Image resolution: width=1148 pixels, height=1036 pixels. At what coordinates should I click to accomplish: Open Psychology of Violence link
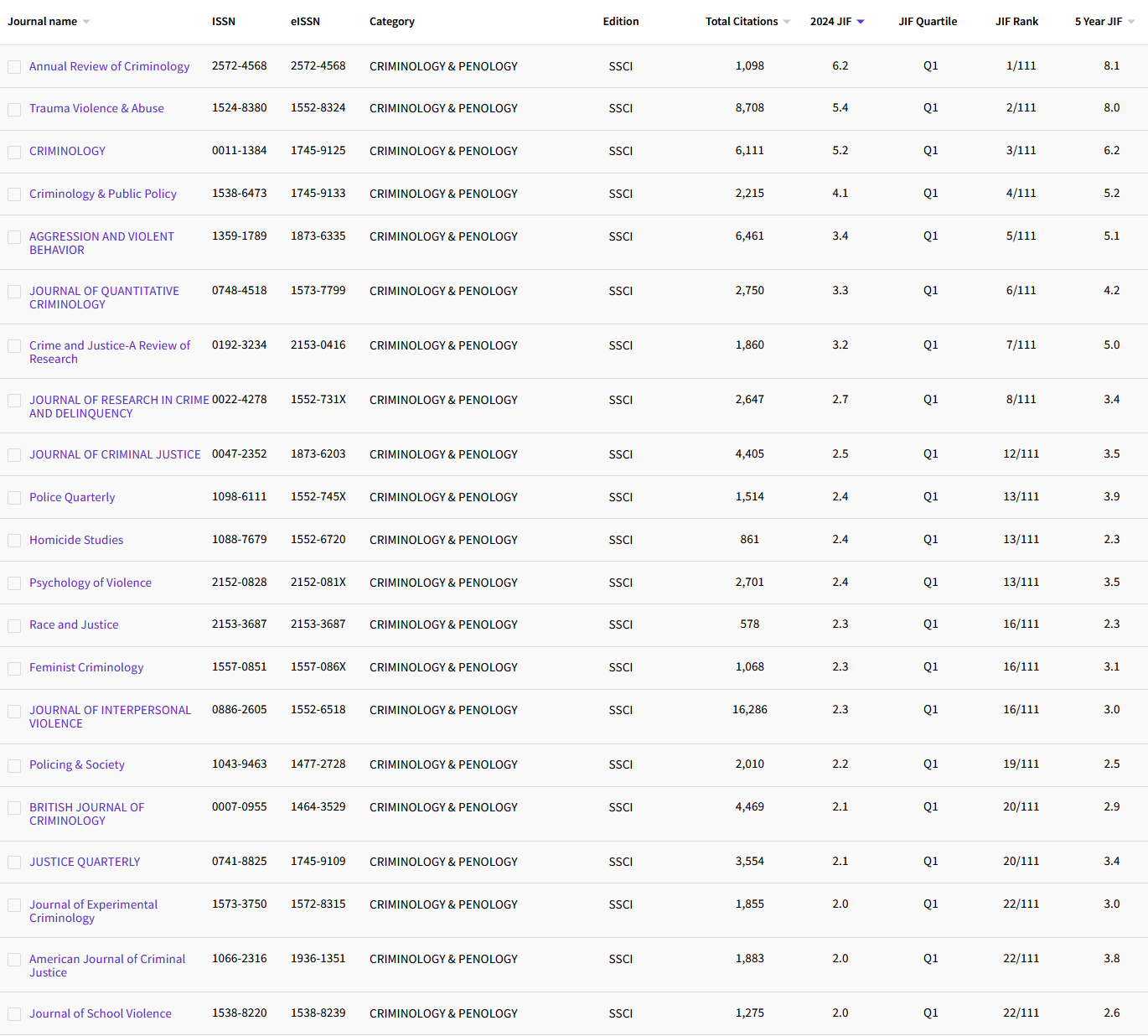coord(90,583)
